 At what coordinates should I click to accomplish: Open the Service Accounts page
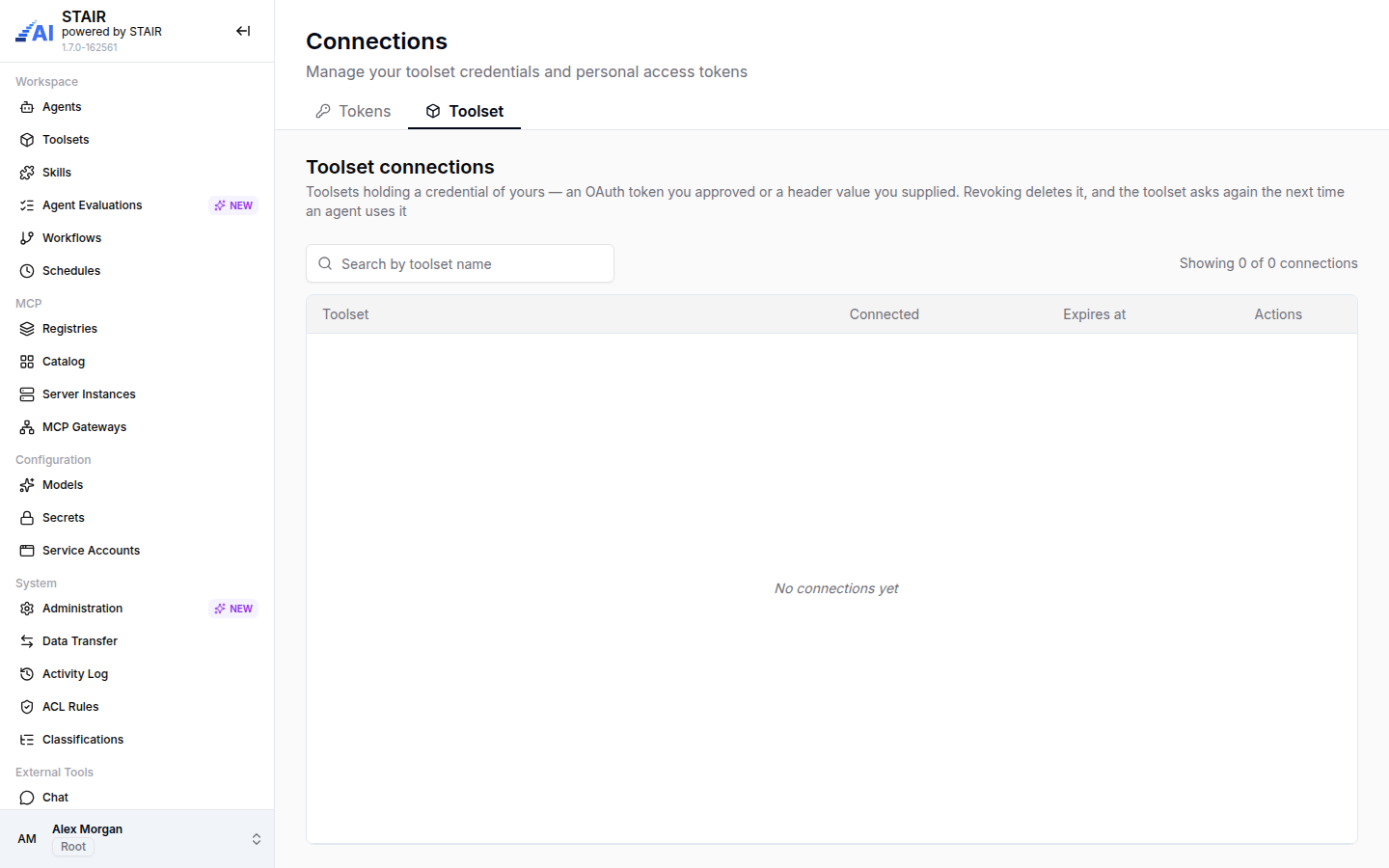[x=137, y=551]
